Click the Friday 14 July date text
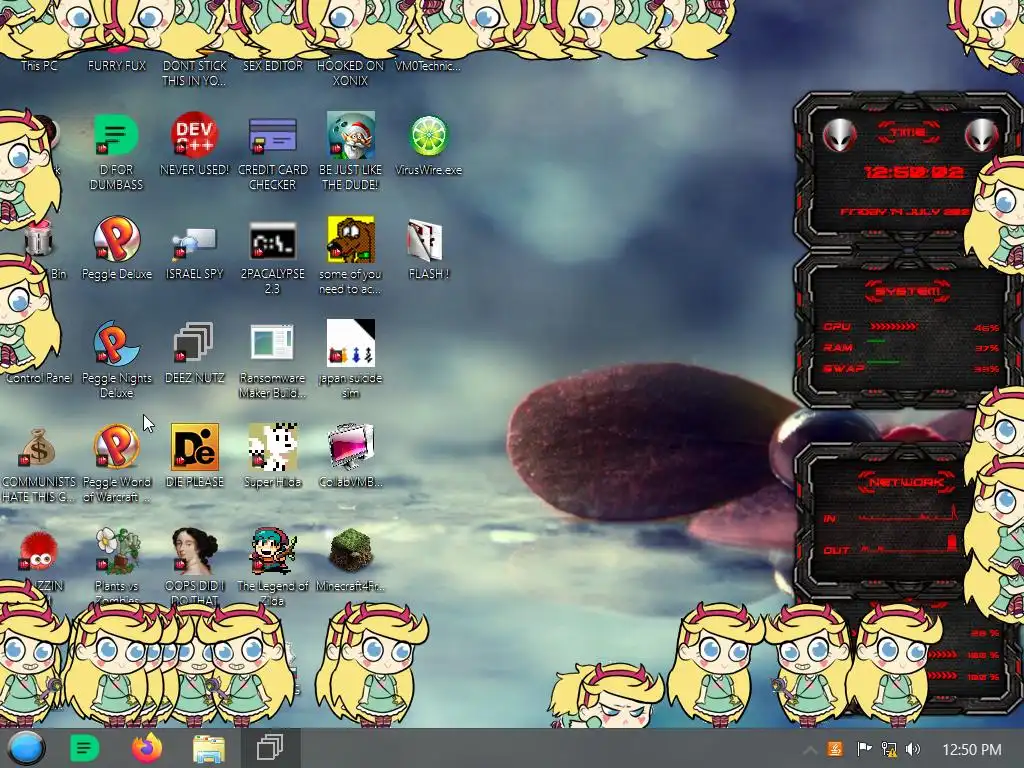 point(903,212)
